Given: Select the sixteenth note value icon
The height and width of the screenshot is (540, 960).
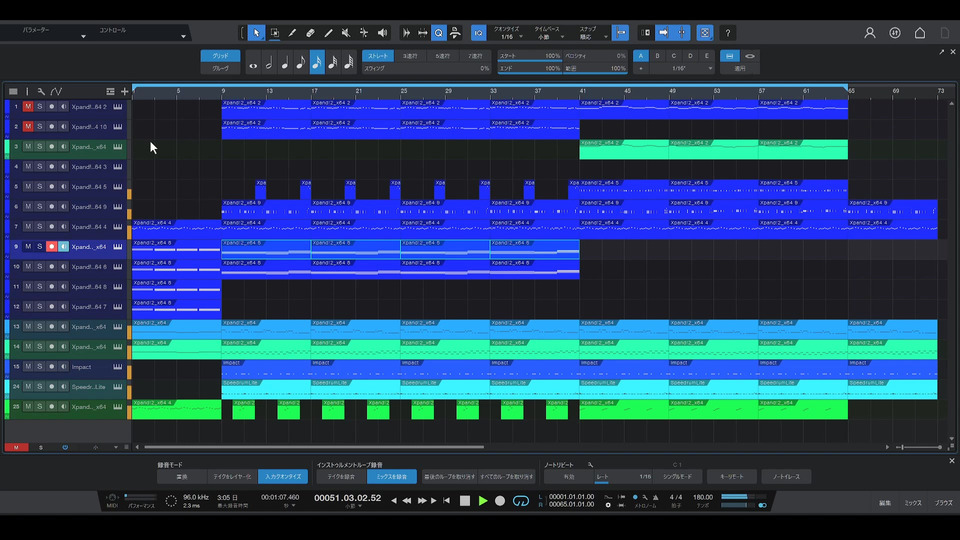Looking at the screenshot, I should click(317, 63).
